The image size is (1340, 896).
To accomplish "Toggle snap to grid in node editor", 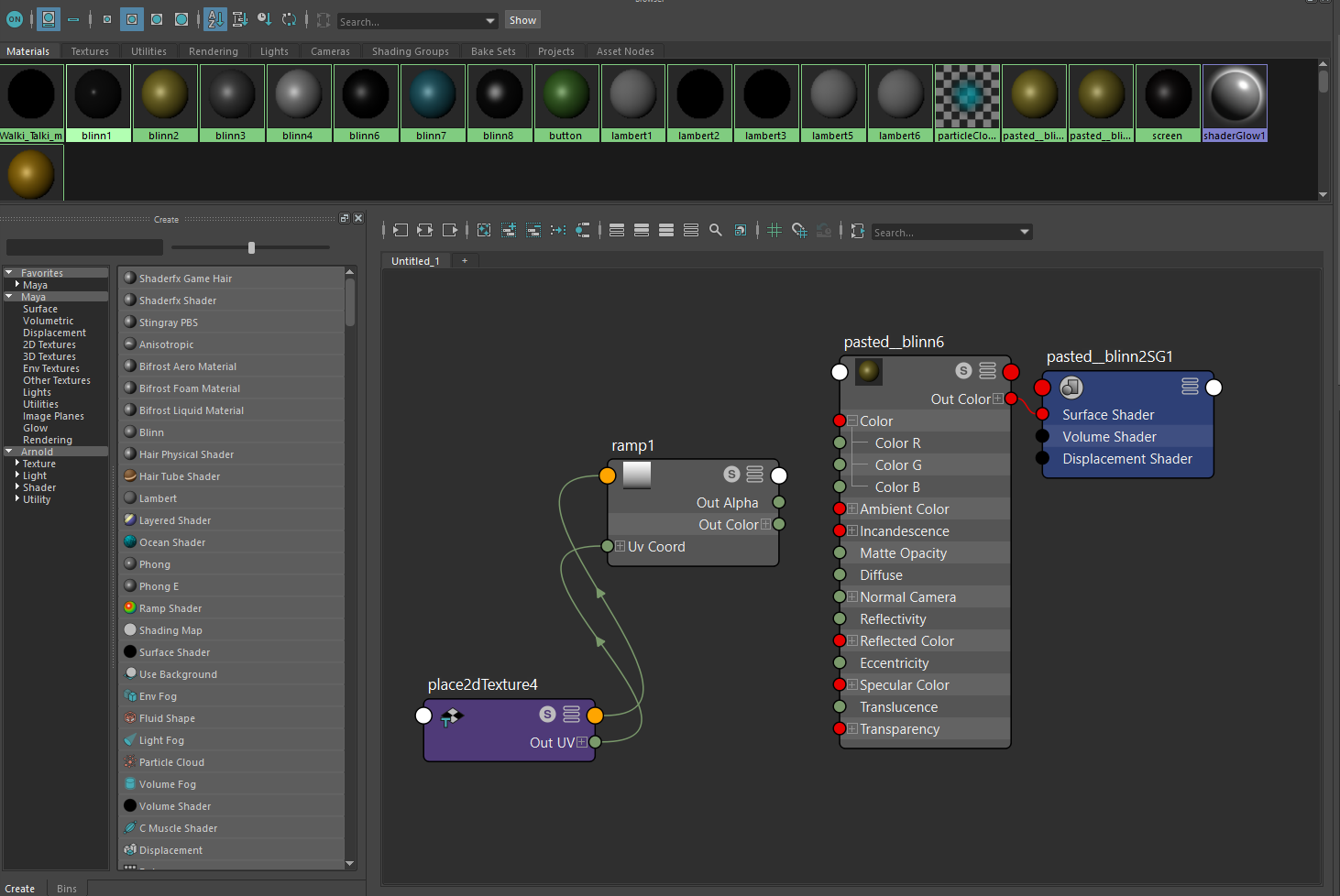I will pyautogui.click(x=799, y=231).
